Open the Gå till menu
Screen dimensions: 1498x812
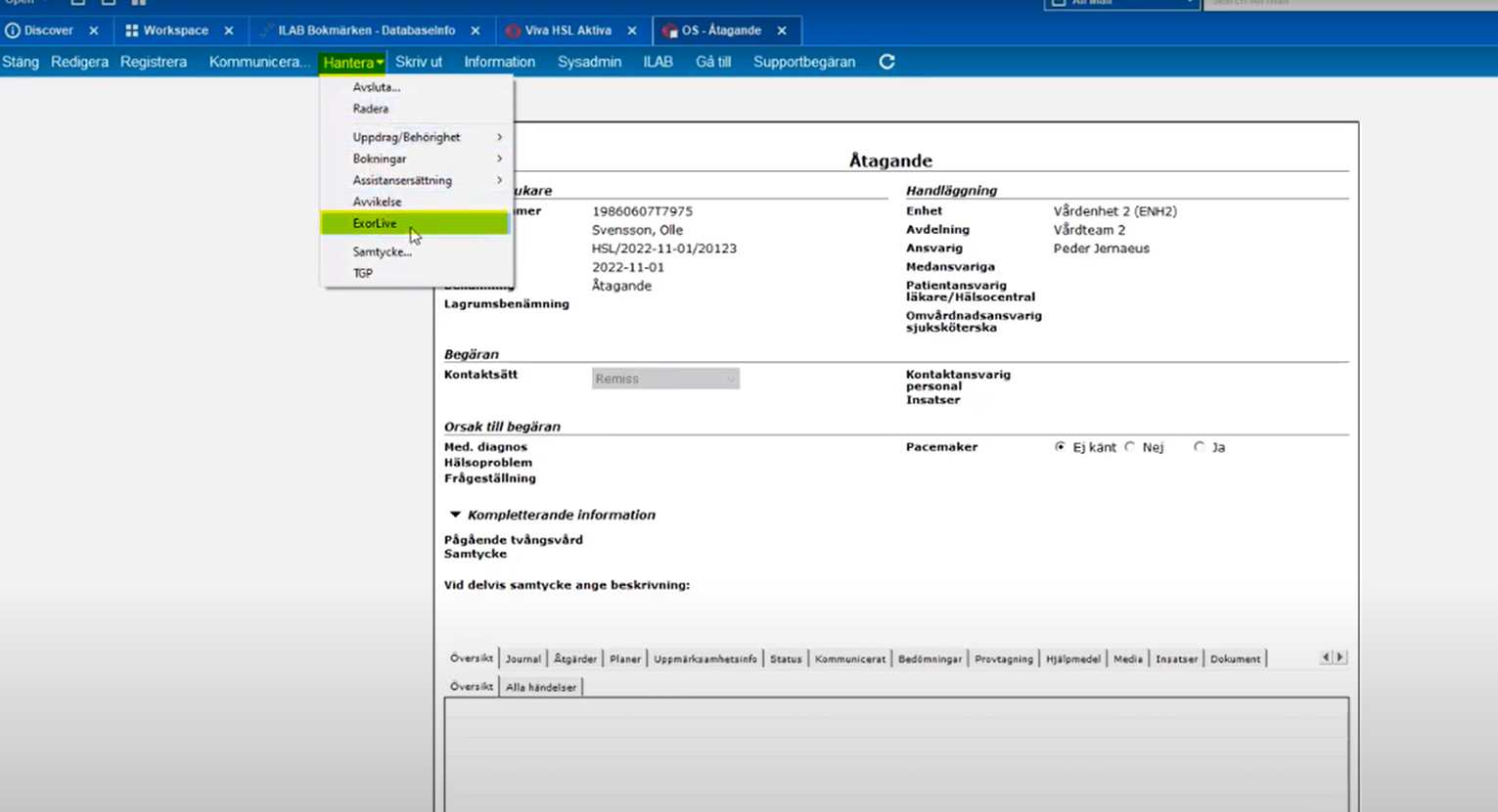pos(713,62)
